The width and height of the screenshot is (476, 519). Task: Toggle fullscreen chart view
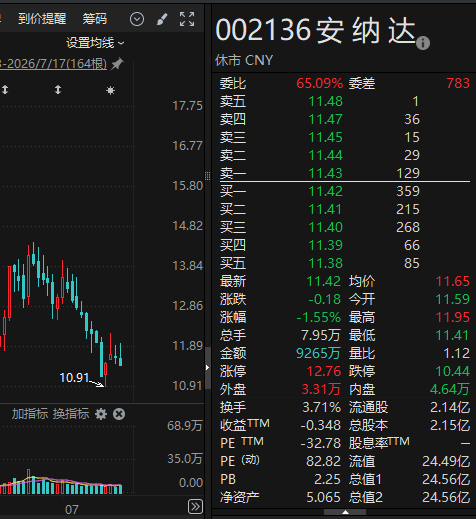click(187, 19)
